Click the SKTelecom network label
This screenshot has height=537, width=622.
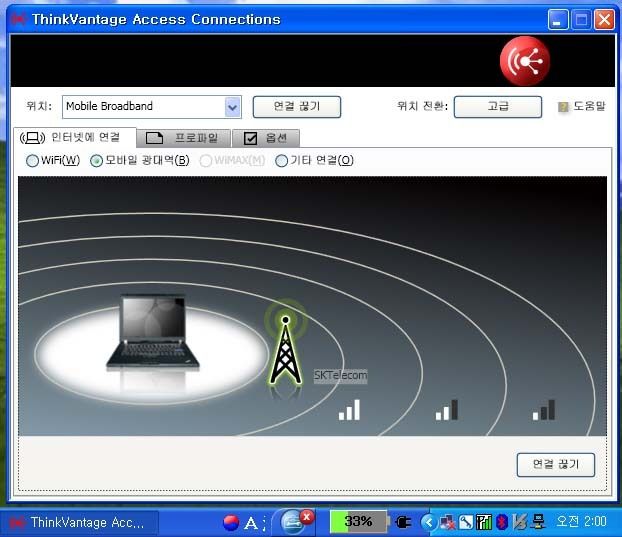pyautogui.click(x=340, y=375)
